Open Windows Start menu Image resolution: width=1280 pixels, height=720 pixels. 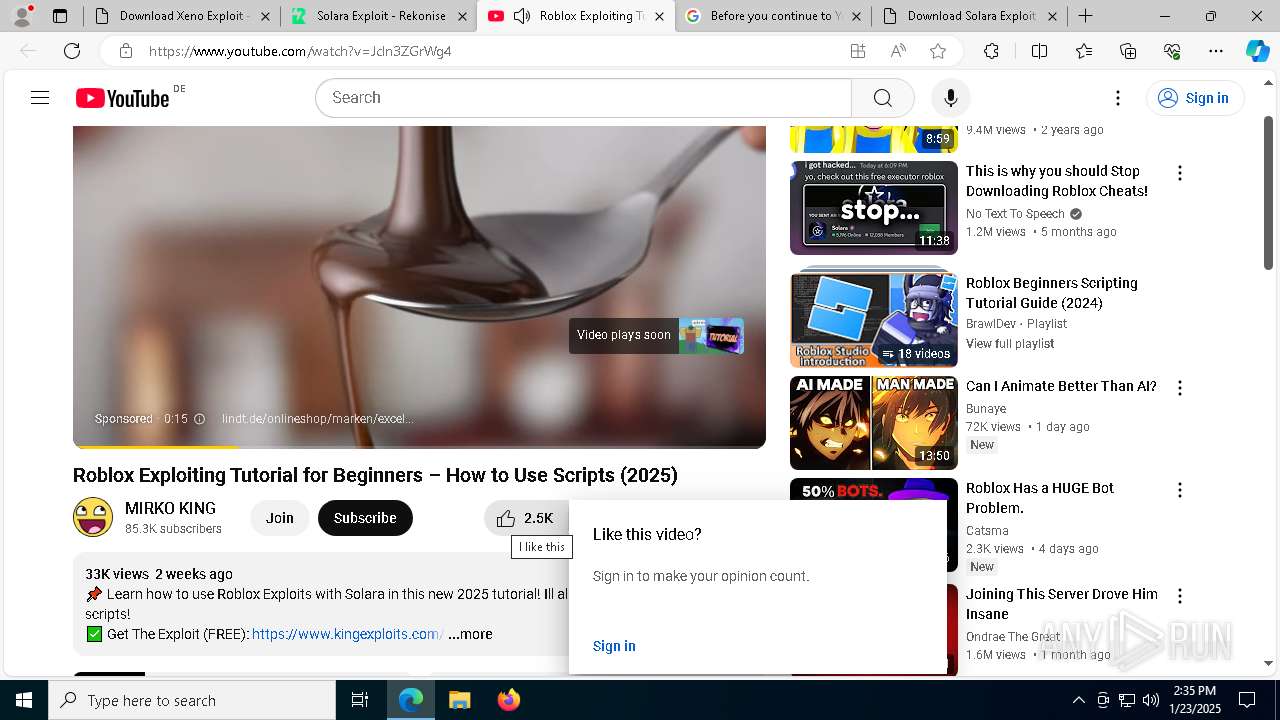tap(24, 700)
